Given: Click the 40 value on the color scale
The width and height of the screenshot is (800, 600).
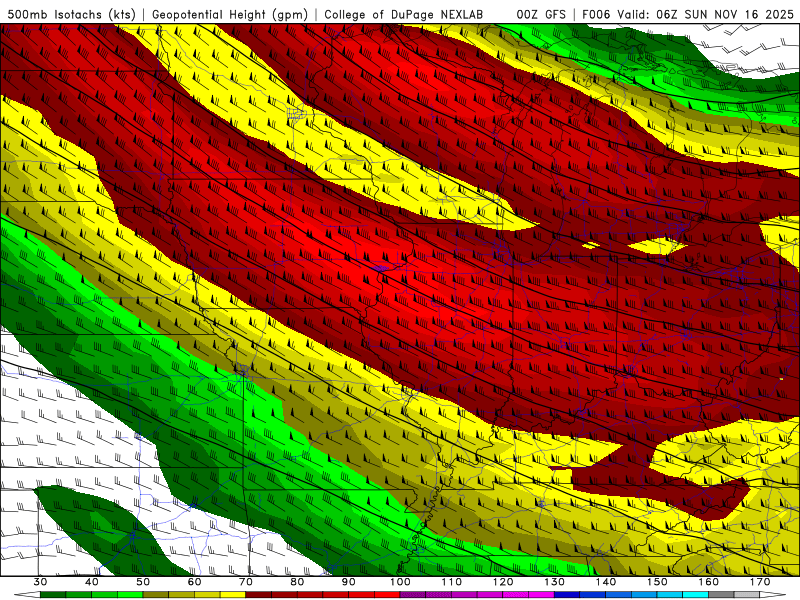Looking at the screenshot, I should click(x=92, y=582).
